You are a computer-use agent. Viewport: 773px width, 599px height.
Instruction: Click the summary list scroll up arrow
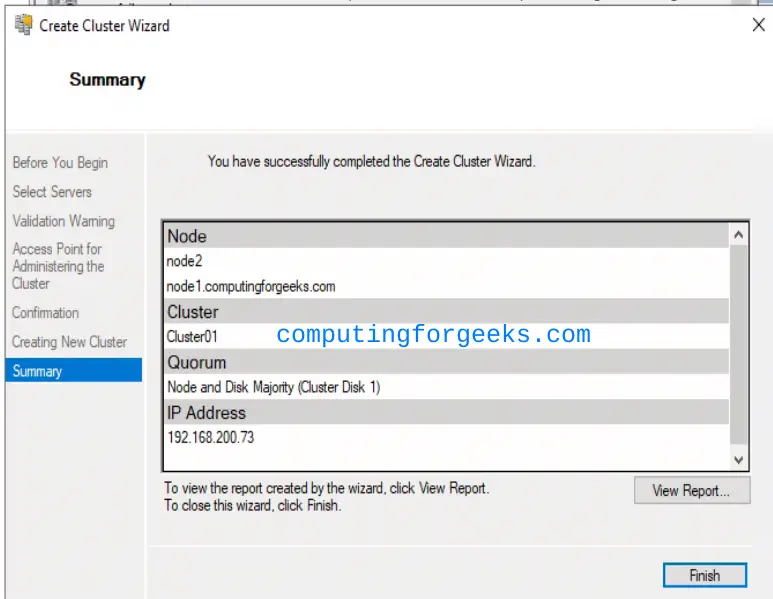pos(738,235)
